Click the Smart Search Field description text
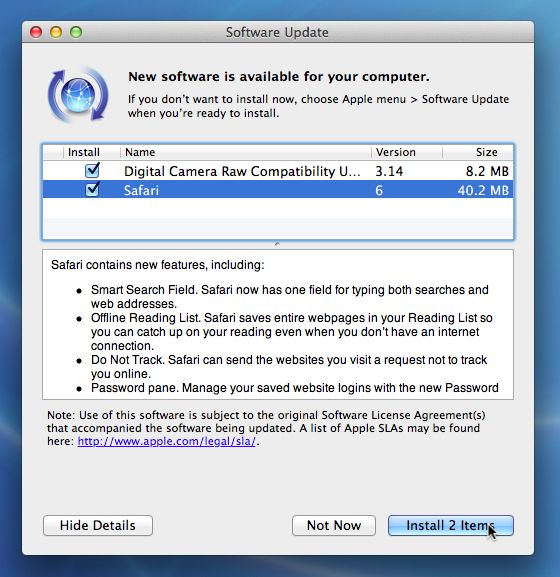The image size is (560, 577). tap(290, 297)
